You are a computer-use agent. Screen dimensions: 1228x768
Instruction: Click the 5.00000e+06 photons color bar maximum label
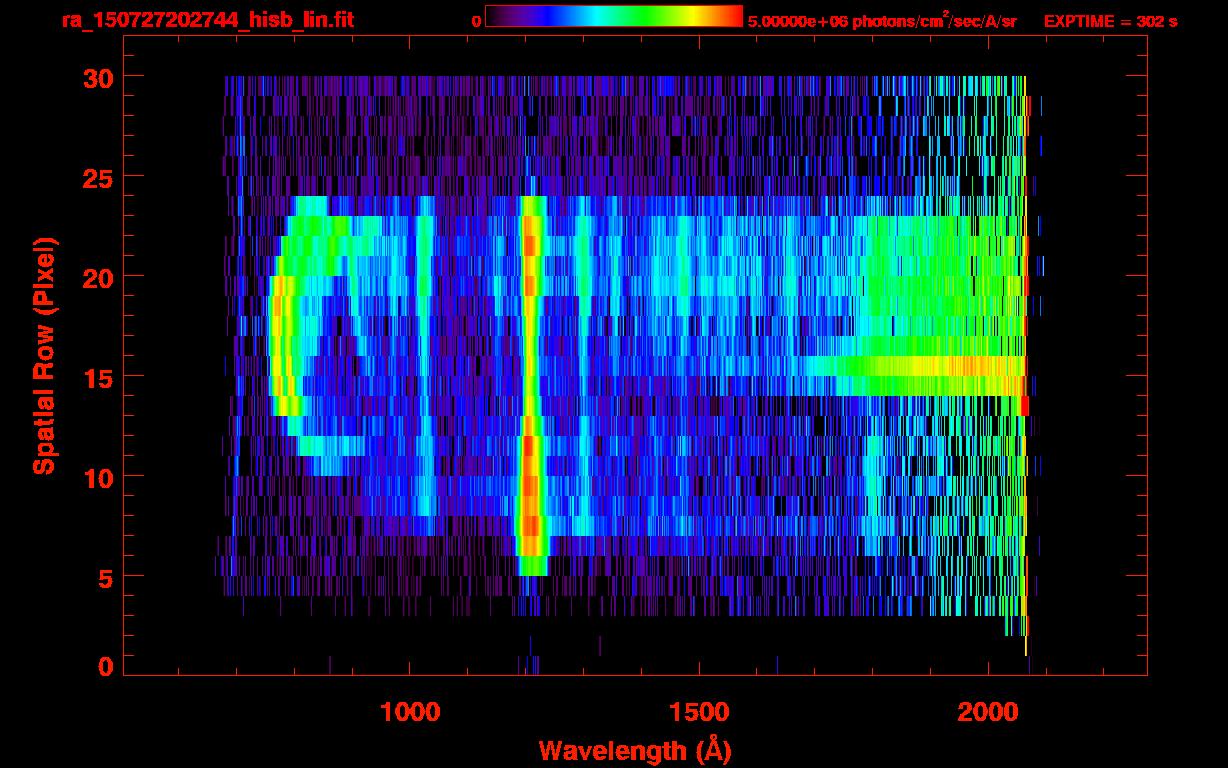(882, 21)
